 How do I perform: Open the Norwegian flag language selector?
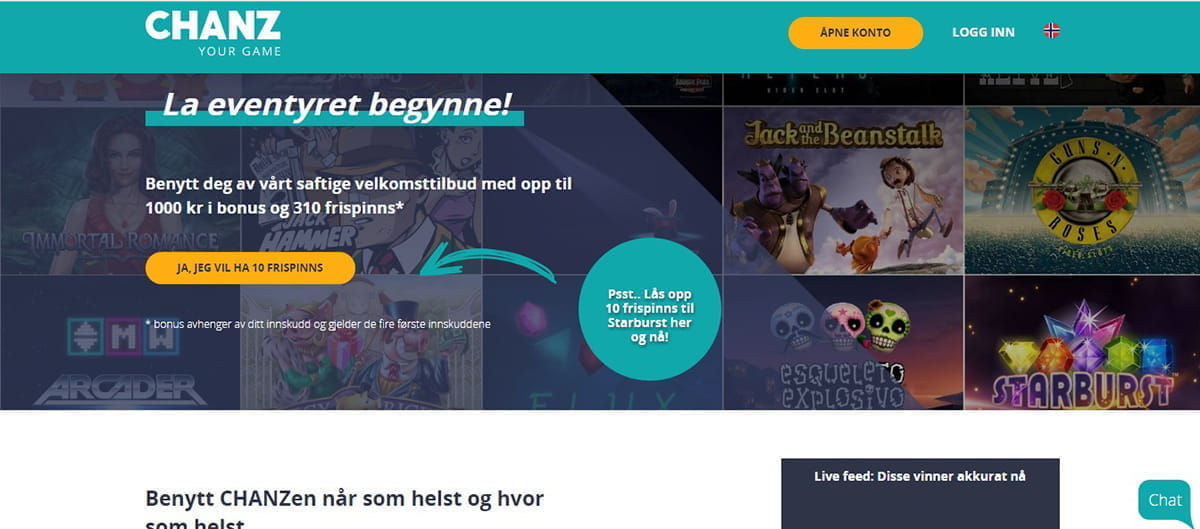[1052, 31]
